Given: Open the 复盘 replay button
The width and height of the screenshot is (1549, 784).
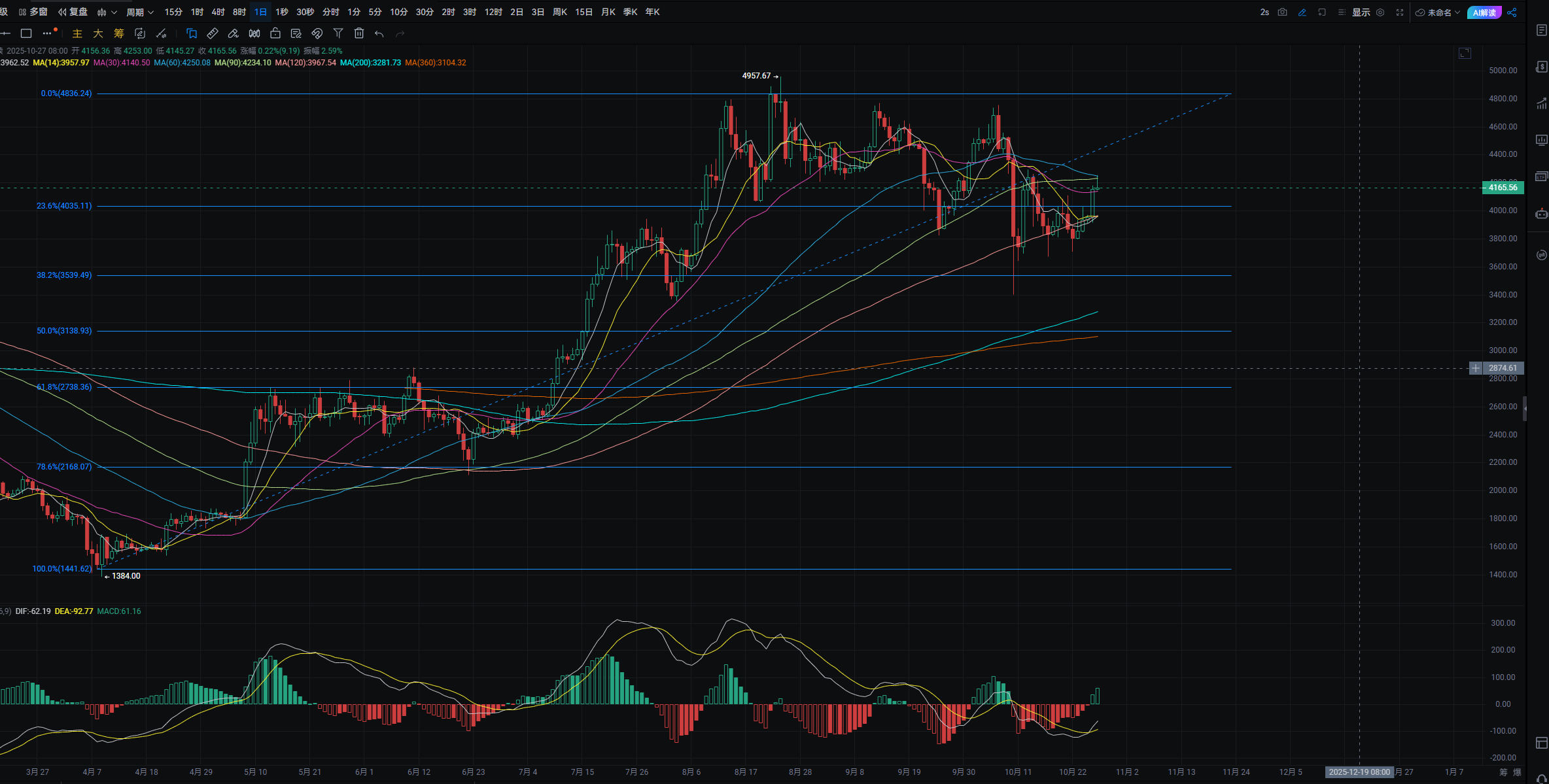Looking at the screenshot, I should pos(73,12).
